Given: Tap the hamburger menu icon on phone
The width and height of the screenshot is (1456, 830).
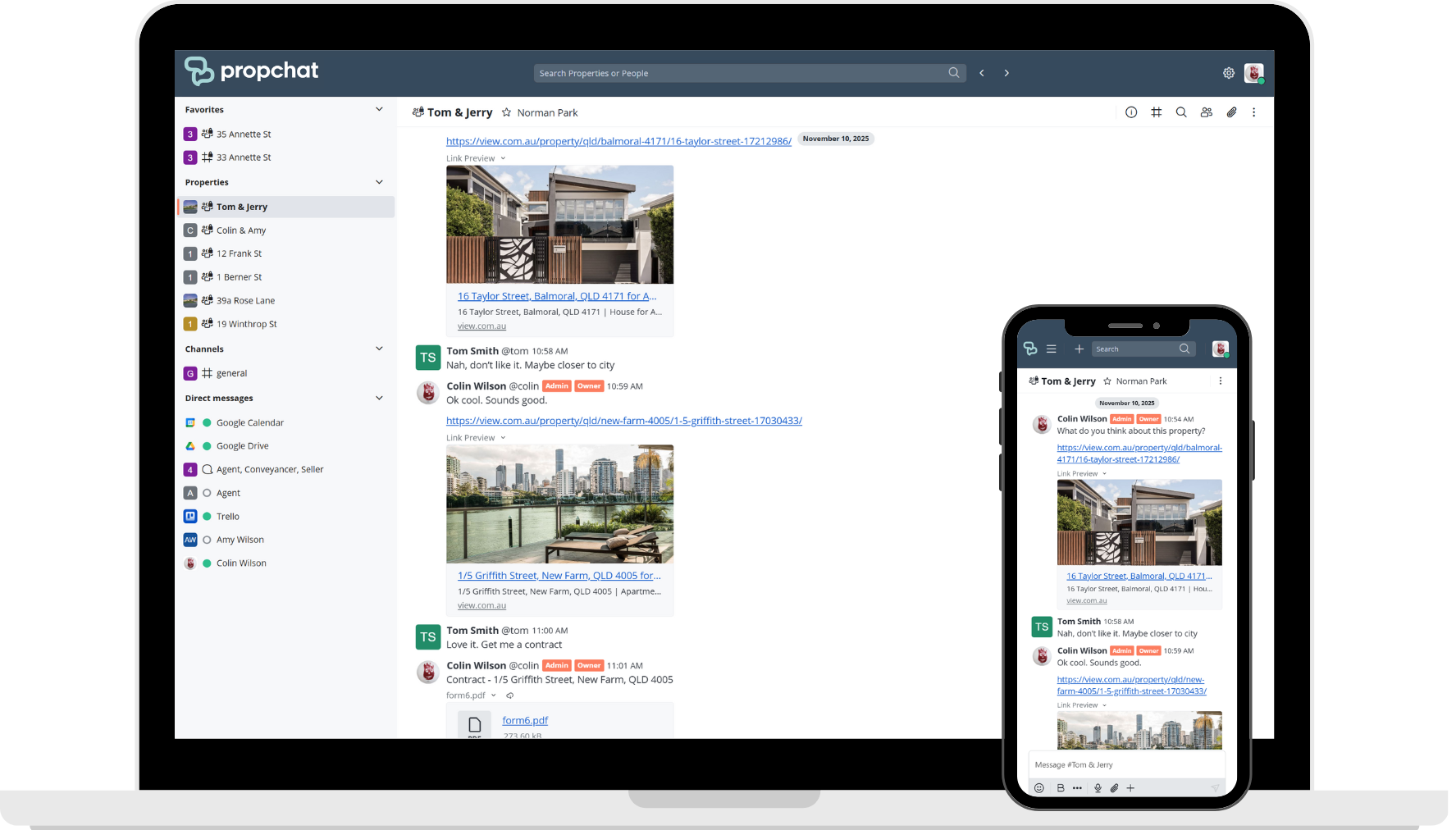Looking at the screenshot, I should click(x=1051, y=349).
